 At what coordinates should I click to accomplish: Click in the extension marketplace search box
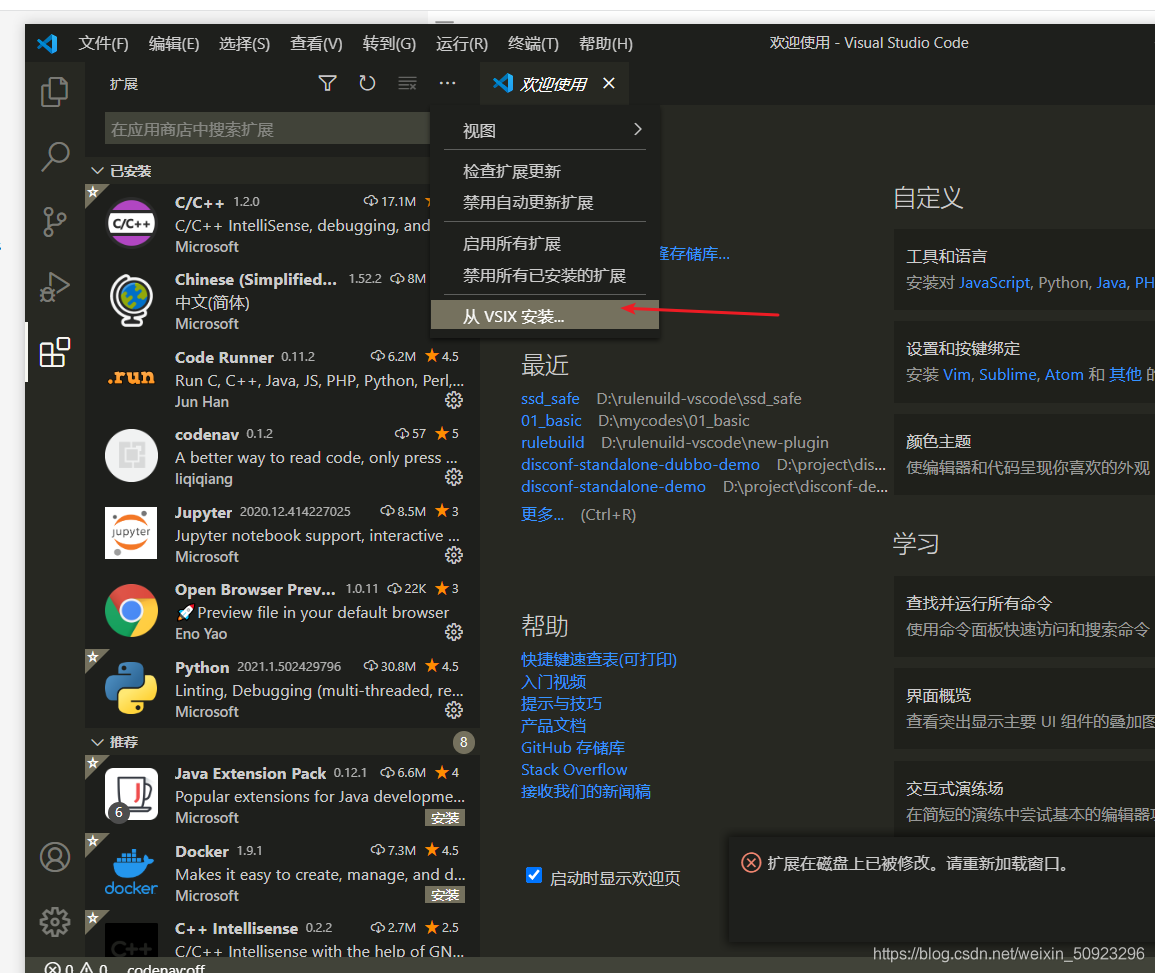267,129
